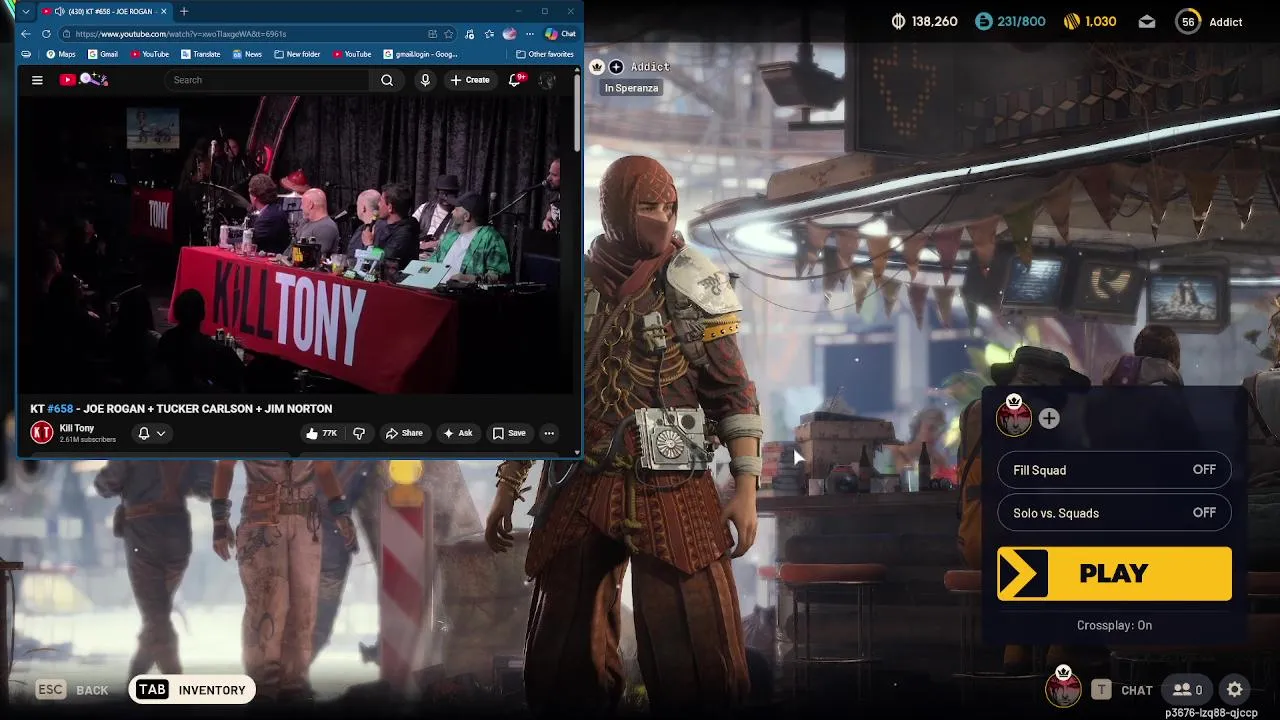This screenshot has height=720, width=1280.
Task: Click the 1,030 yellow currency icon
Action: (1071, 22)
